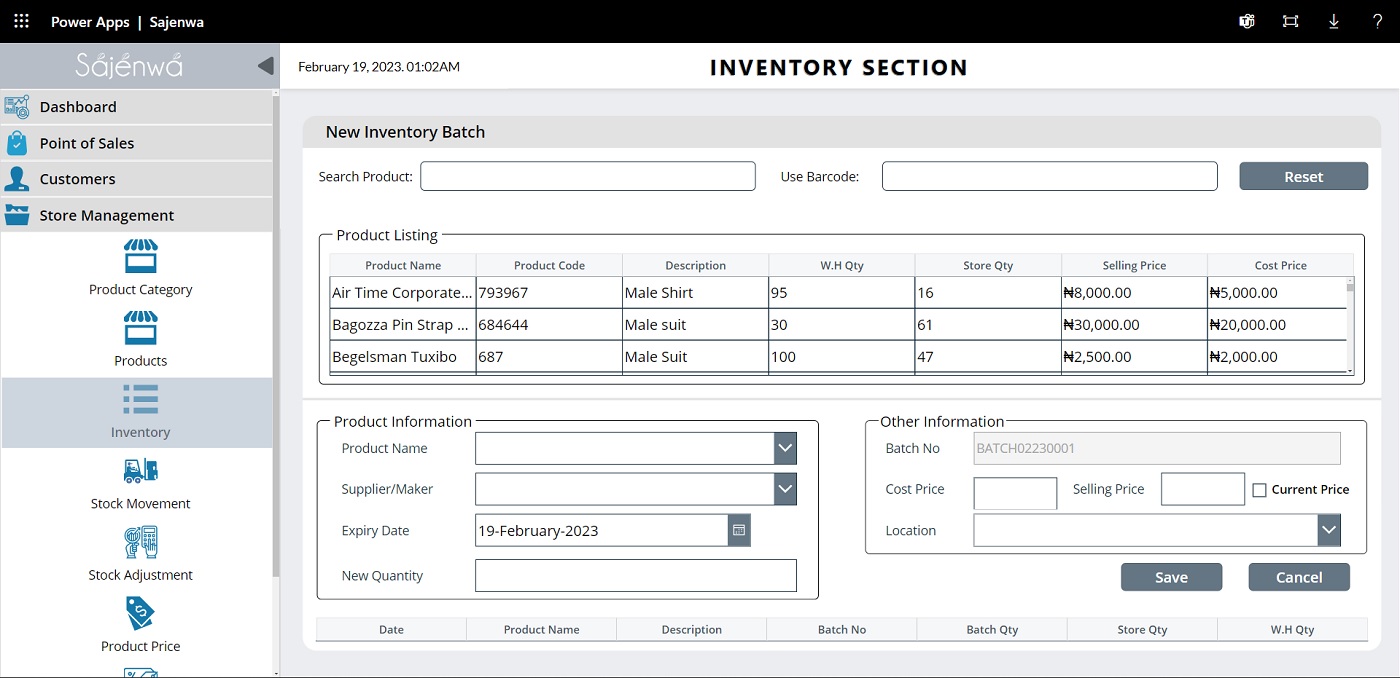Expand the Location dropdown
Screen dimensions: 1400x678
[x=1328, y=530]
